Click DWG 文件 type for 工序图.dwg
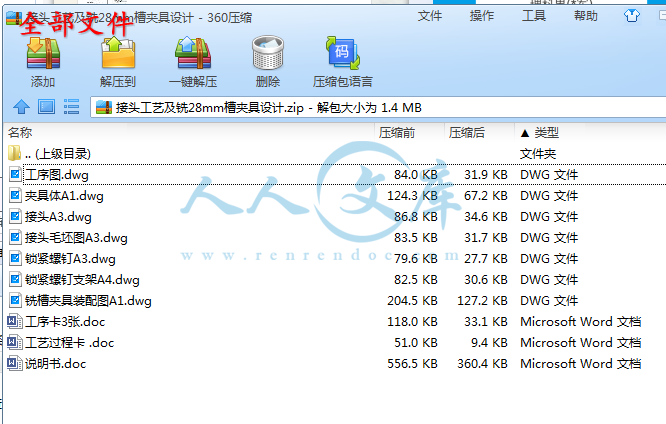Image resolution: width=666 pixels, height=424 pixels. point(549,175)
